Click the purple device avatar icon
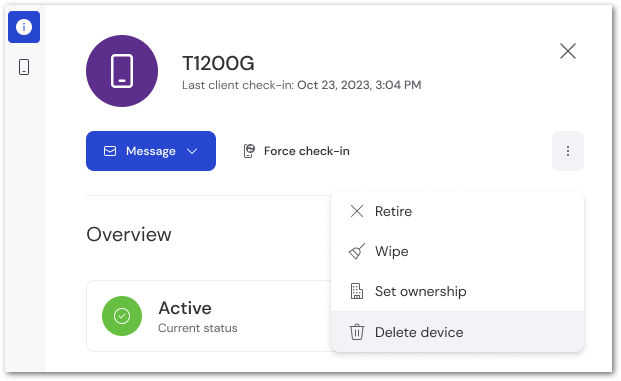 (122, 71)
